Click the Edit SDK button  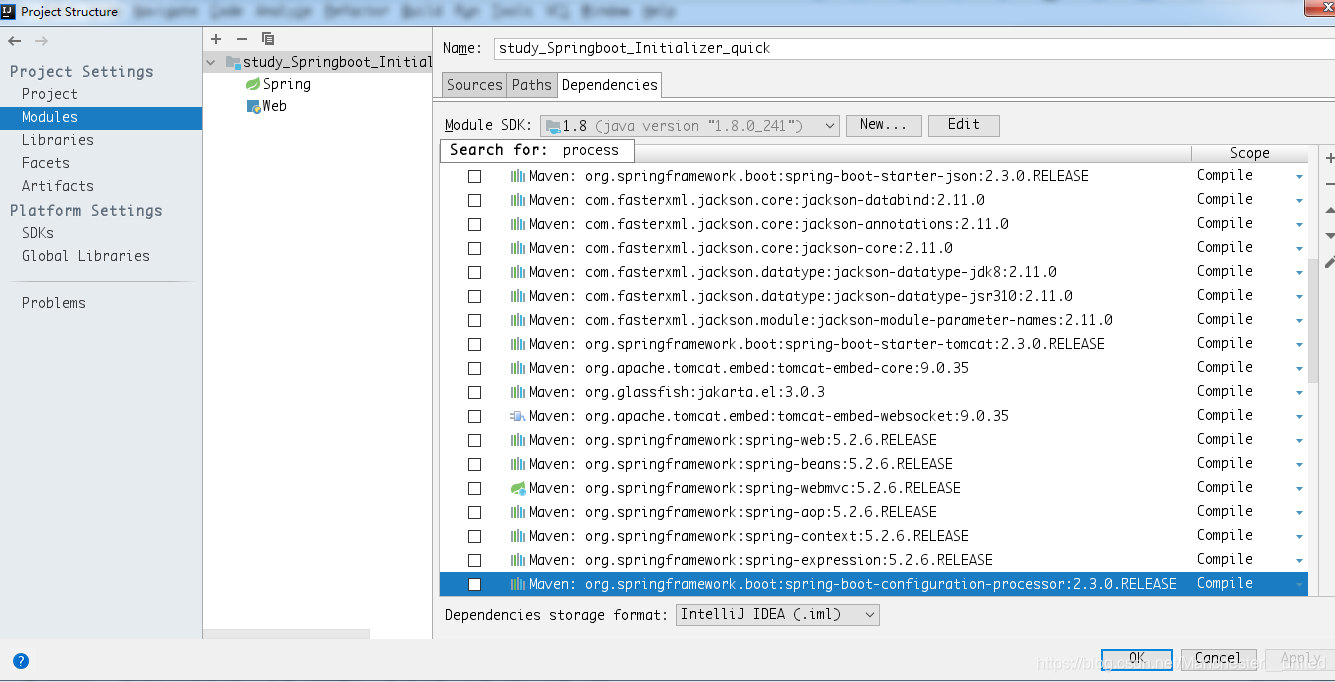964,125
